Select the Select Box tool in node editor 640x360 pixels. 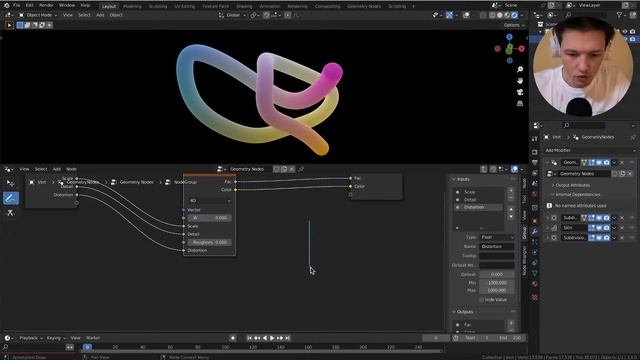[11, 183]
